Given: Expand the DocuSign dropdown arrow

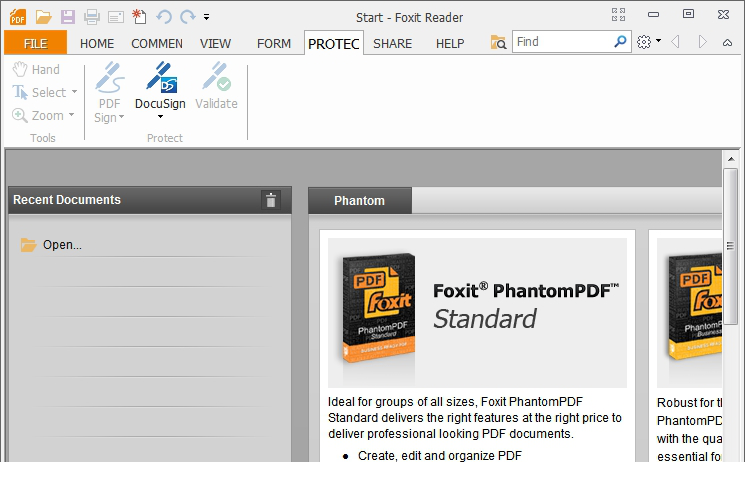Looking at the screenshot, I should 161,116.
